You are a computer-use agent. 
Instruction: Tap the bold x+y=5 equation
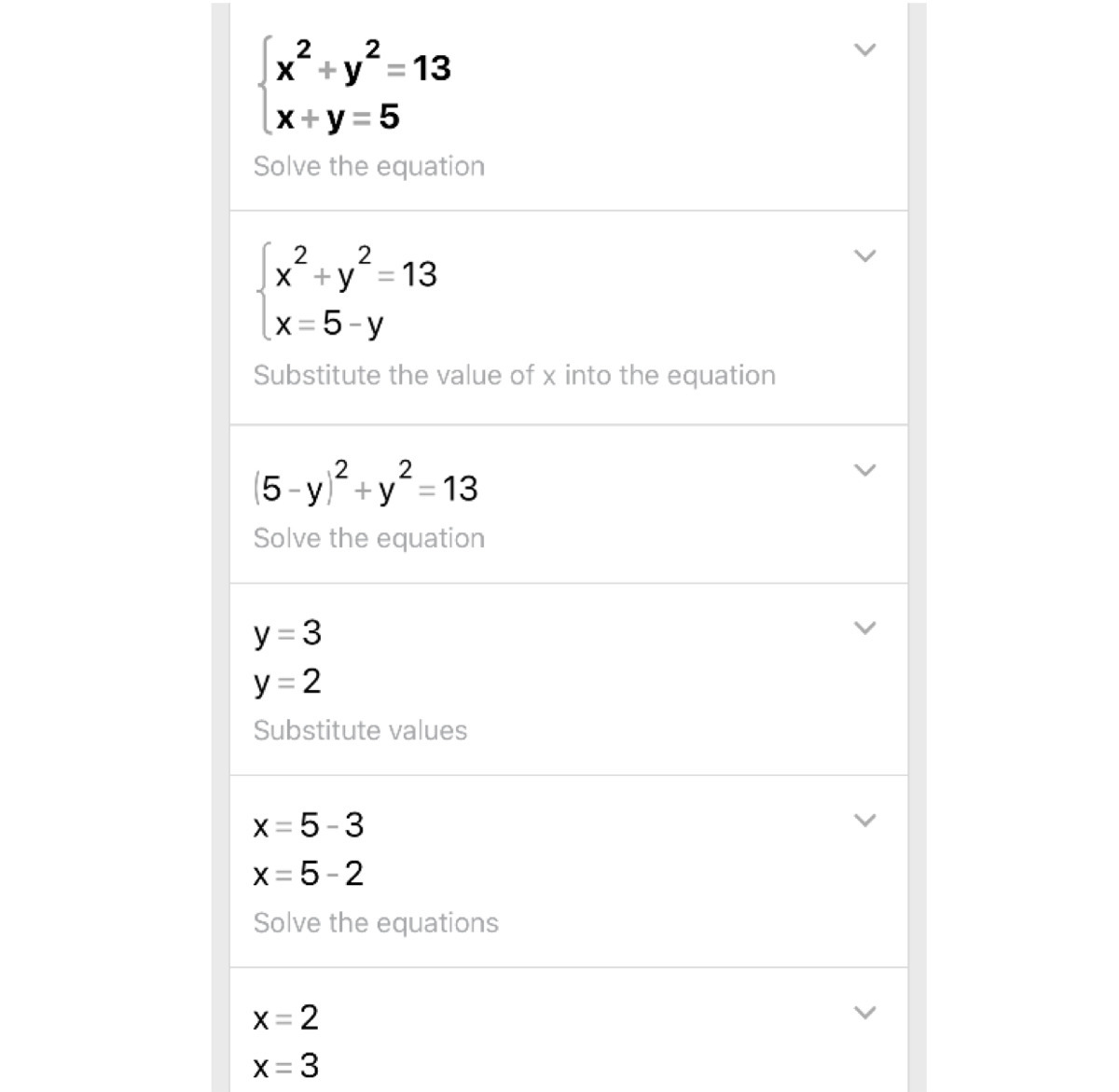338,117
